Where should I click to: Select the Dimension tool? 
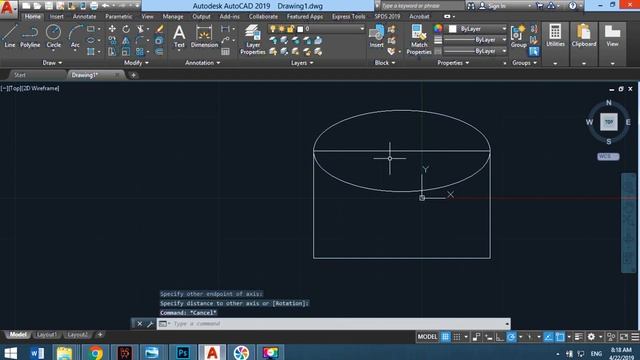click(204, 36)
